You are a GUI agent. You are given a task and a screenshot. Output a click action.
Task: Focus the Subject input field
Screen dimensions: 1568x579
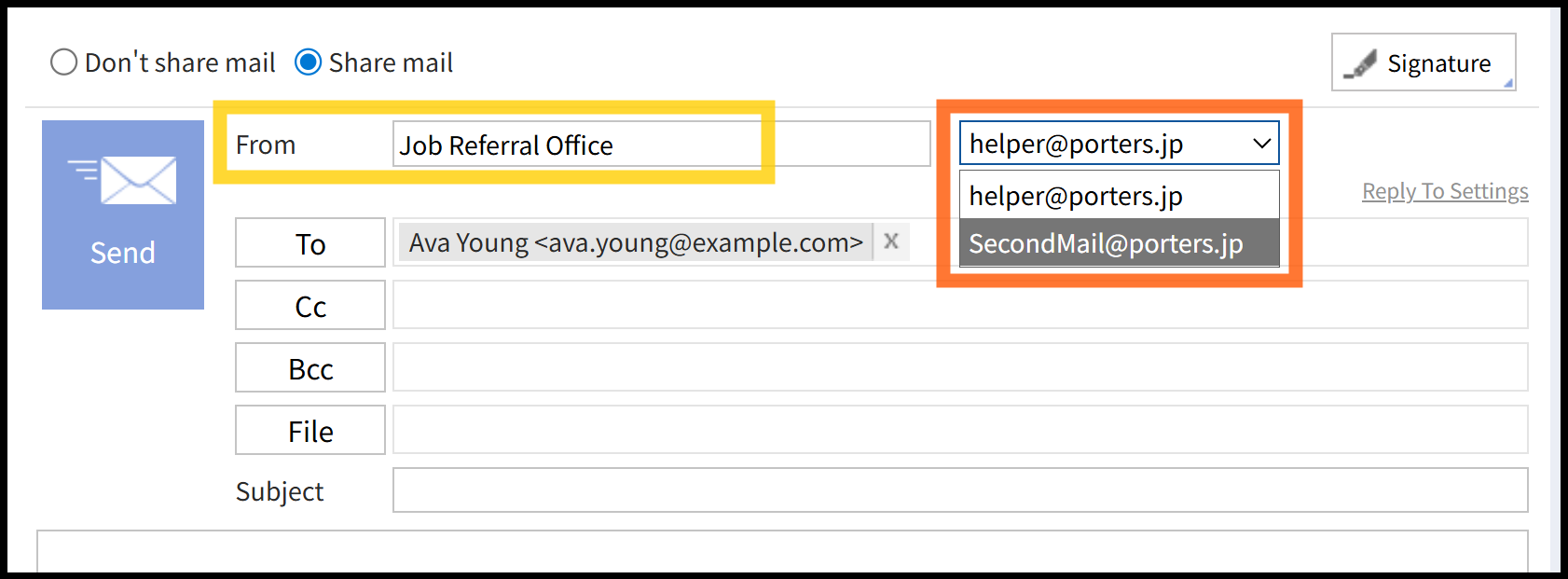pos(960,490)
